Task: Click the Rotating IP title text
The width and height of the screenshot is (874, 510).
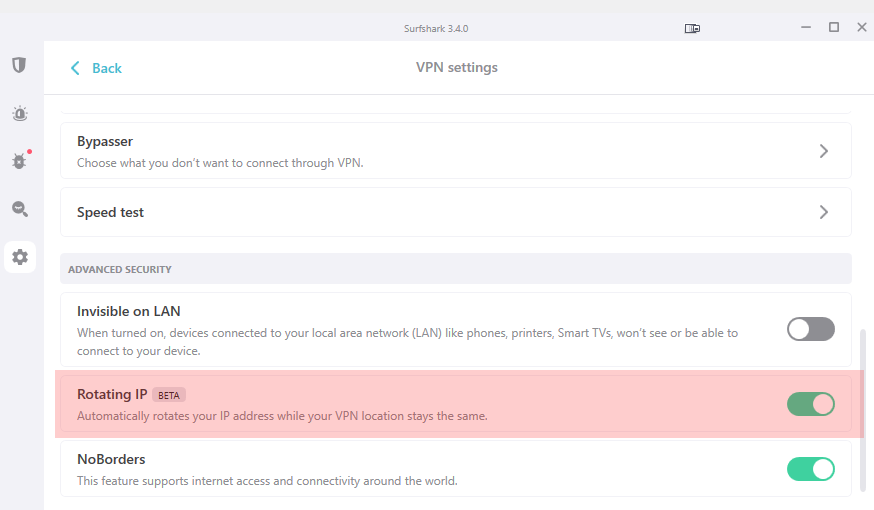Action: tap(112, 395)
